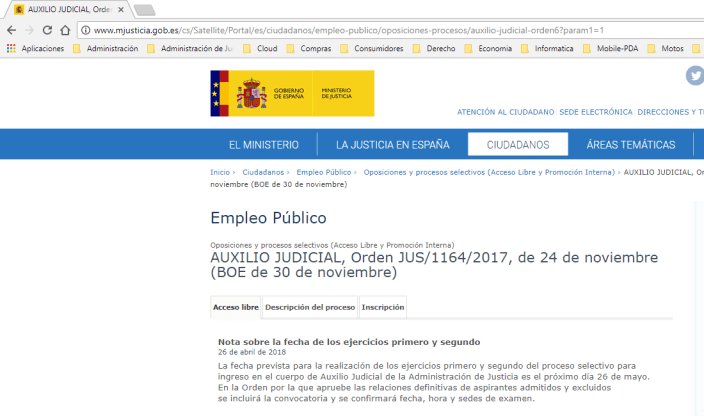The height and width of the screenshot is (416, 704).
Task: Open LA JUSTICIA EN ESPAÑA menu
Action: 392,145
